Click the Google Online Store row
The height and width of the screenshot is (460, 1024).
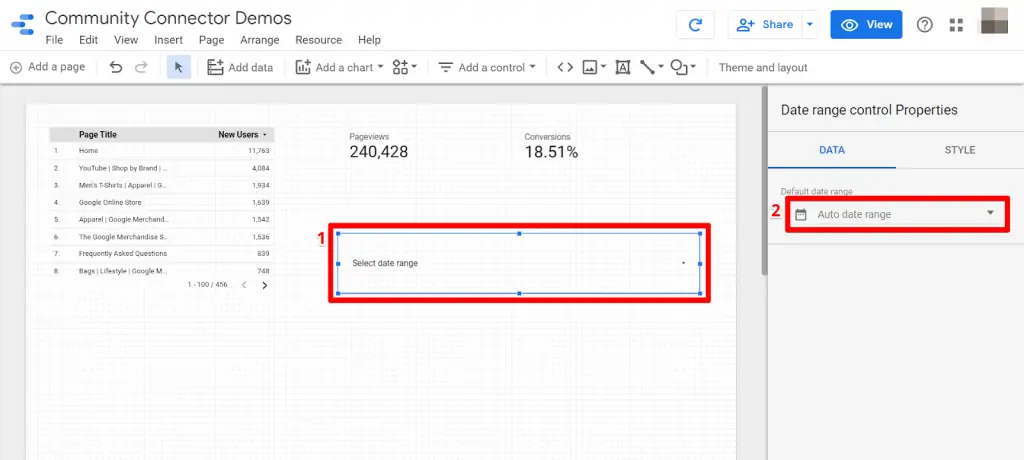(x=161, y=203)
